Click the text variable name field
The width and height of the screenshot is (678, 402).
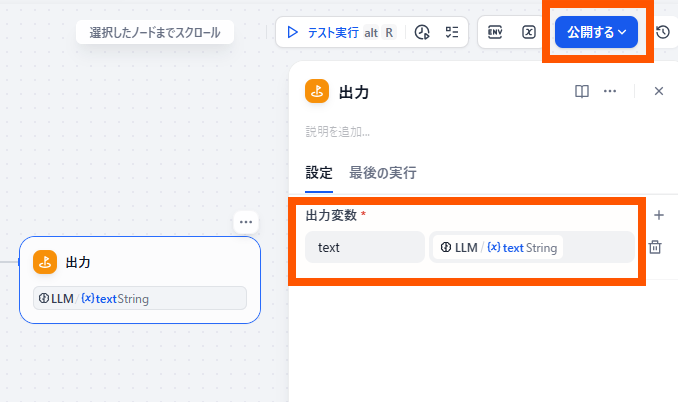tap(365, 247)
